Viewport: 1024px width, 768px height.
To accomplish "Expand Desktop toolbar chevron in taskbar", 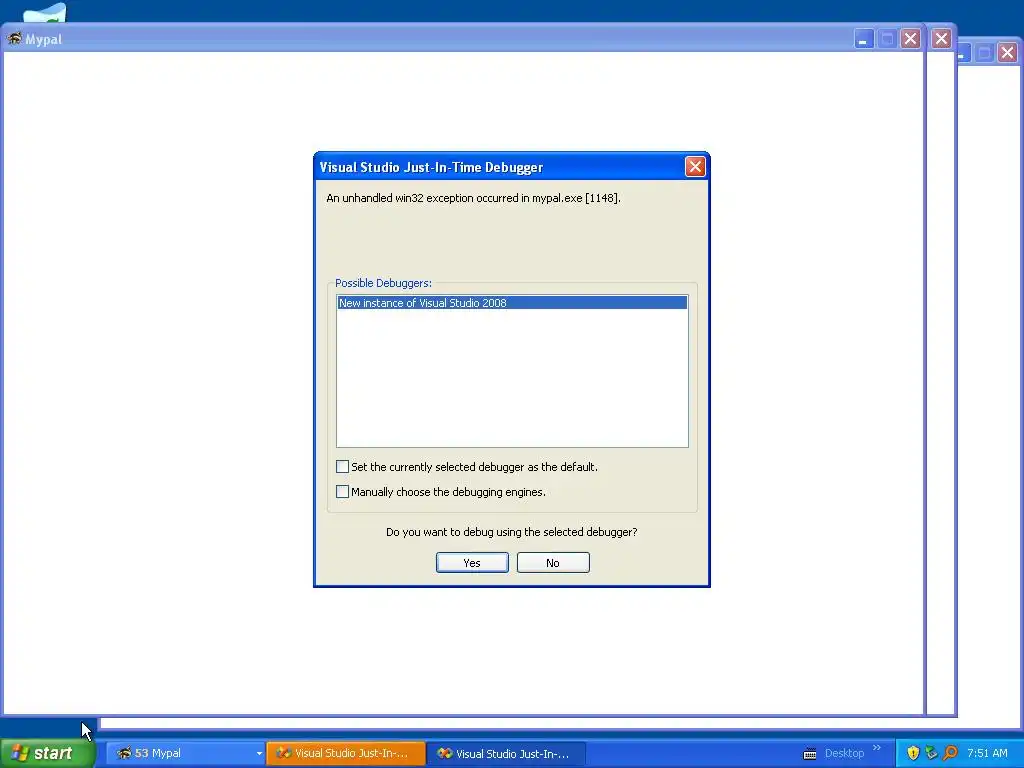I will tap(876, 748).
